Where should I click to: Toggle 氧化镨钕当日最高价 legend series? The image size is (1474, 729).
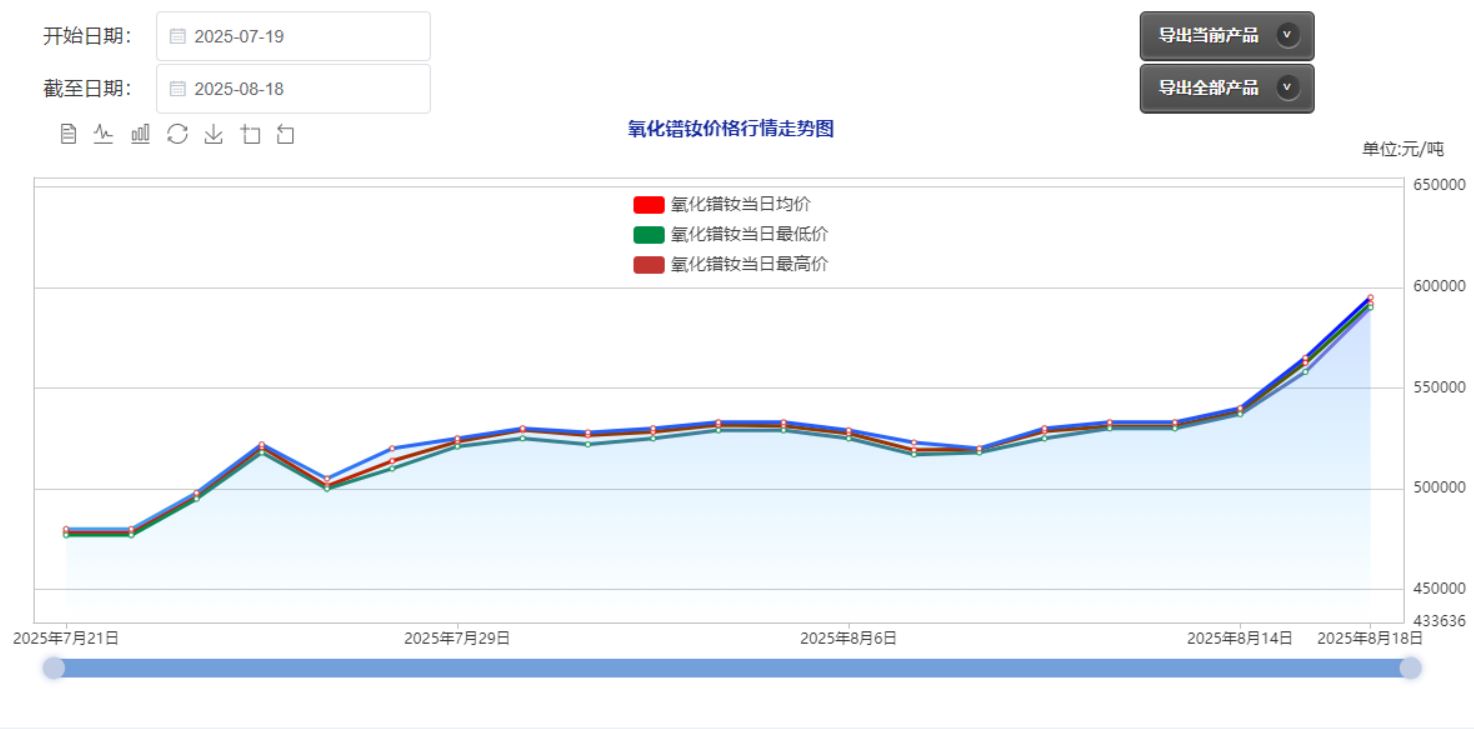tap(730, 265)
